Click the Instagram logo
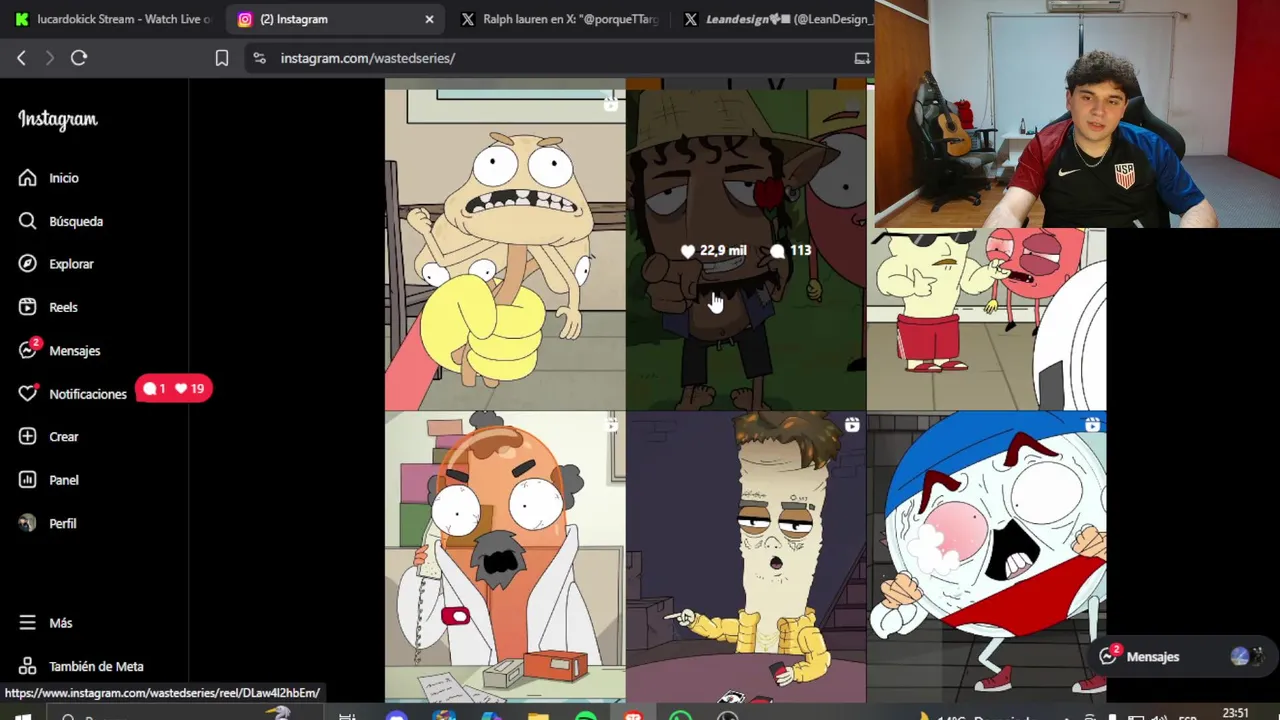Screen dimensions: 1280x720 click(58, 120)
